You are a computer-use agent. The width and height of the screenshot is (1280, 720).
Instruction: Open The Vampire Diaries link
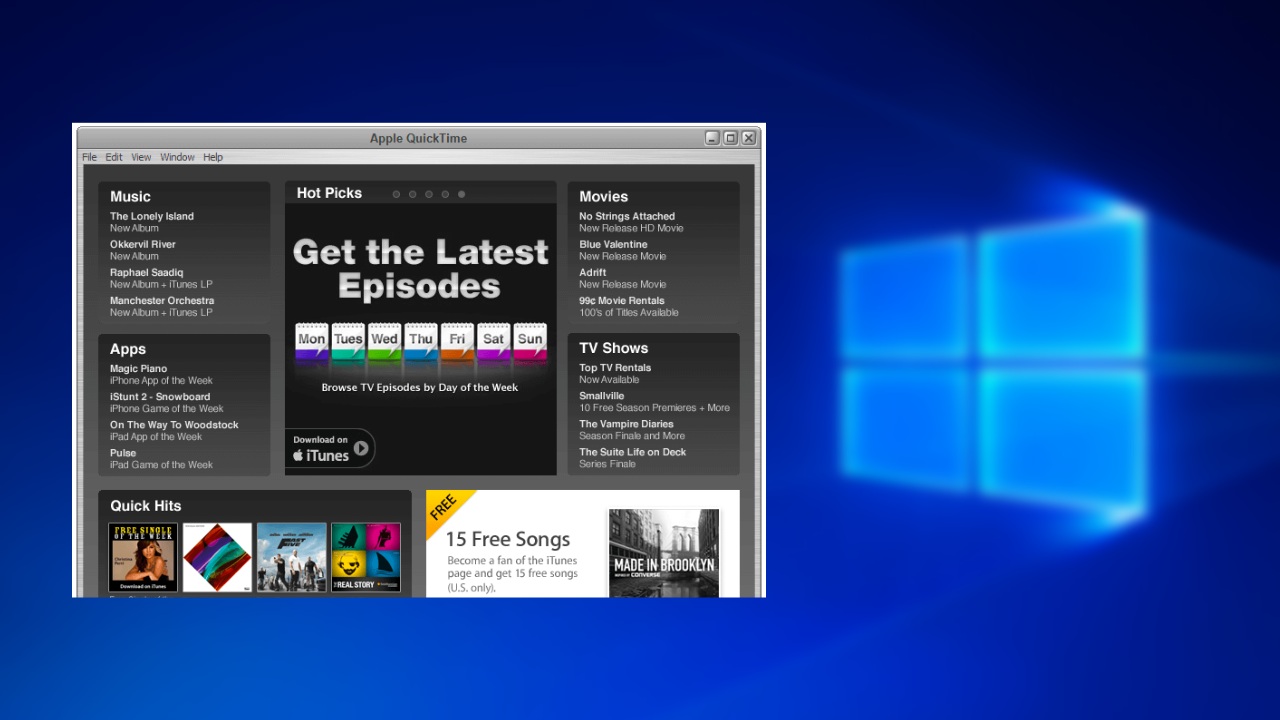(x=632, y=429)
